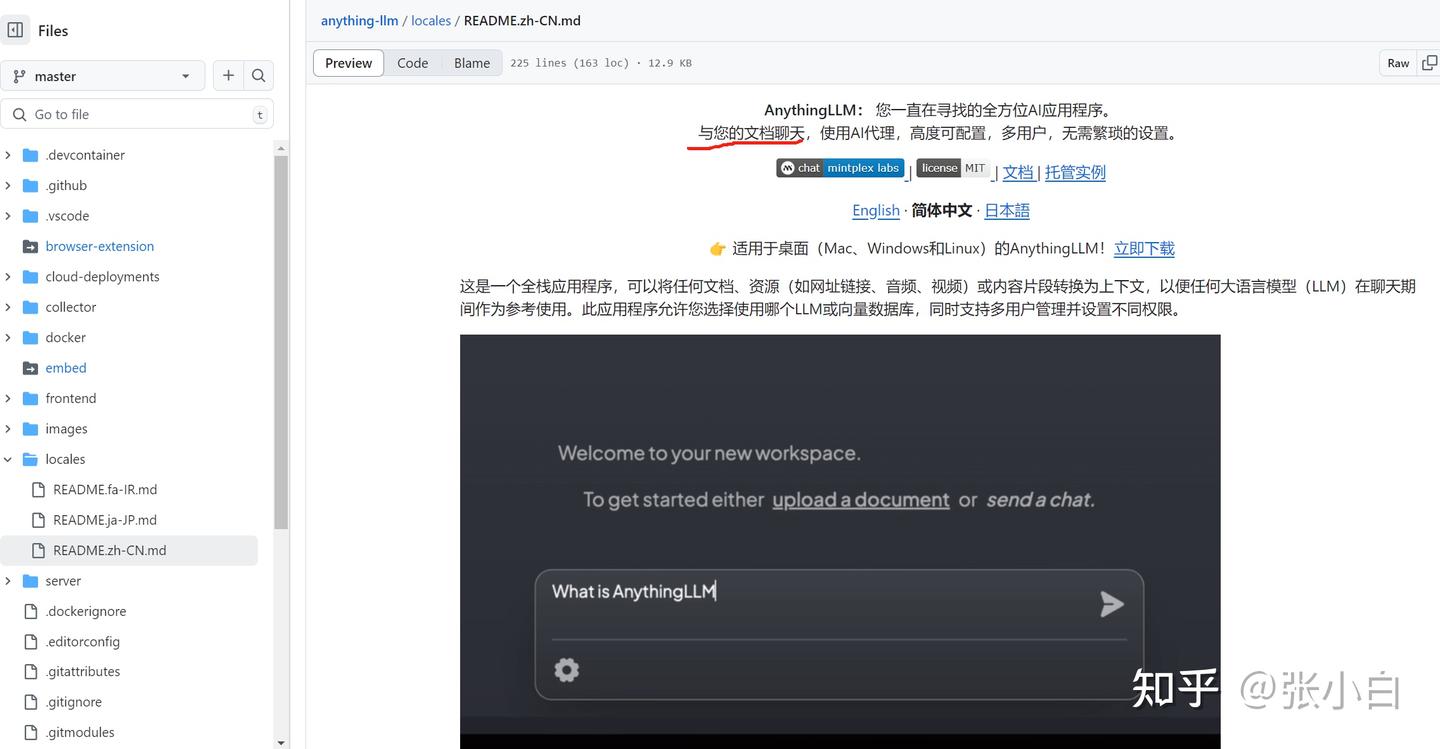The height and width of the screenshot is (749, 1440).
Task: Click the Go to file search field
Action: pyautogui.click(x=138, y=113)
